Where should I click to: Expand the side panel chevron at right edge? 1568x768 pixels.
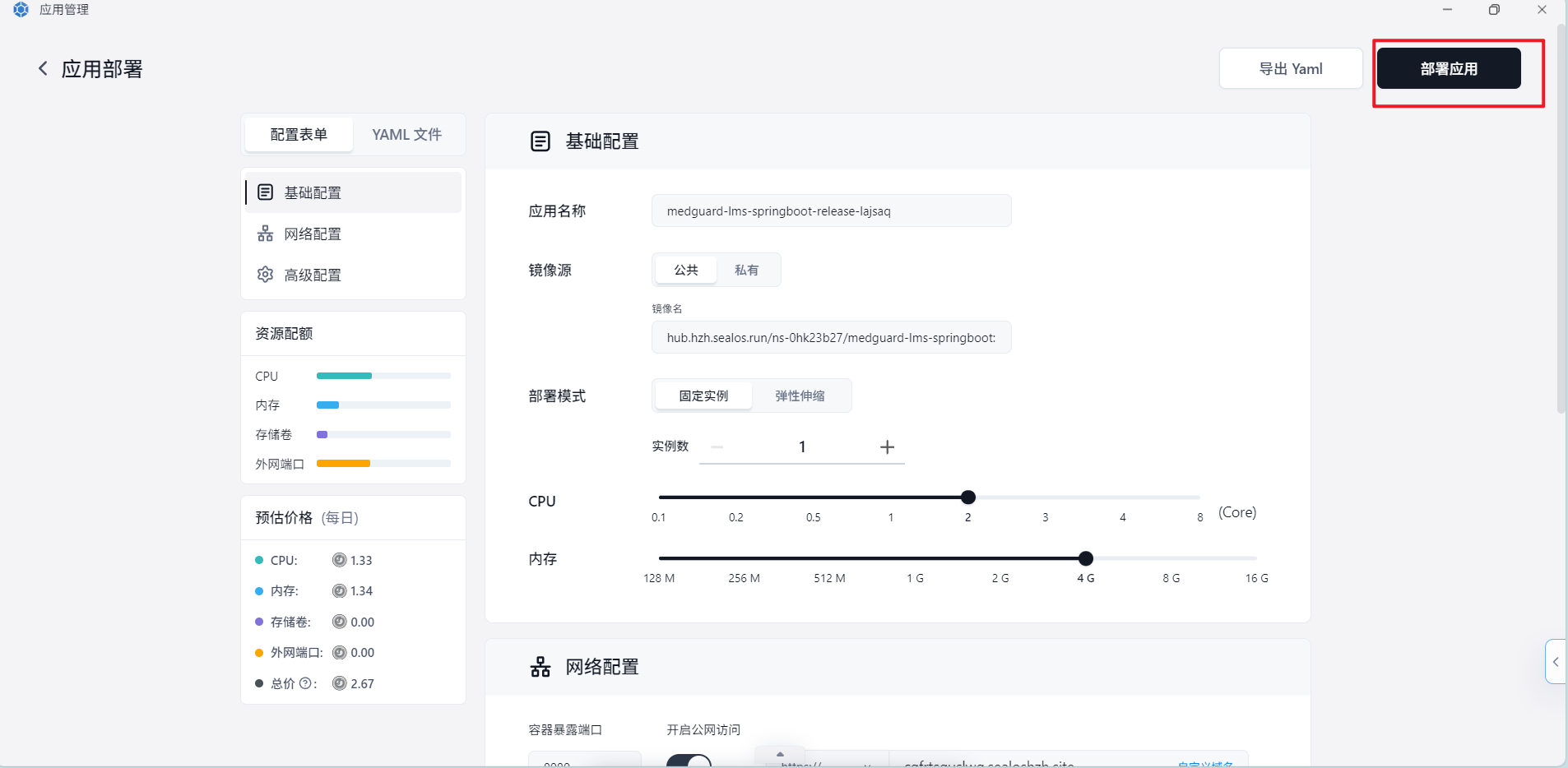(1555, 661)
